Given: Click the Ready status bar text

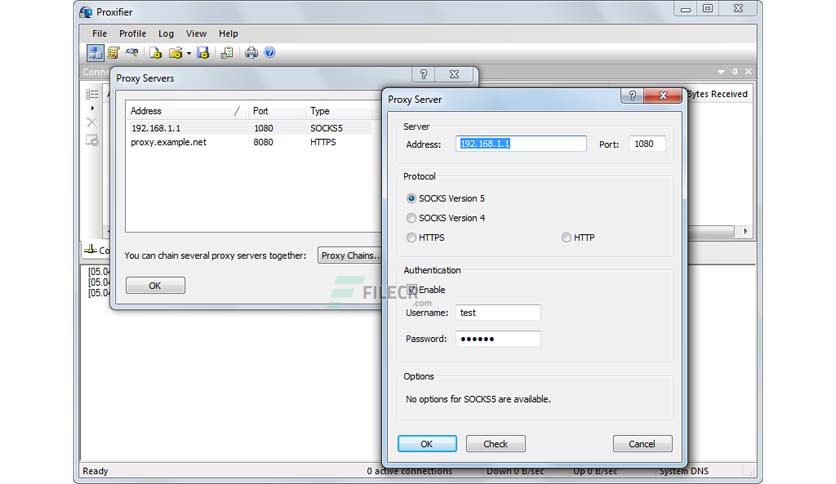Looking at the screenshot, I should (x=95, y=471).
